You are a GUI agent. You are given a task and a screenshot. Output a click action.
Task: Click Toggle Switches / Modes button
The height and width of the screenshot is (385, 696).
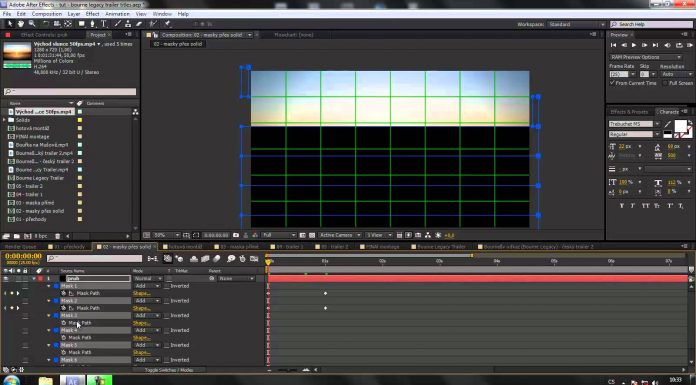coord(169,370)
